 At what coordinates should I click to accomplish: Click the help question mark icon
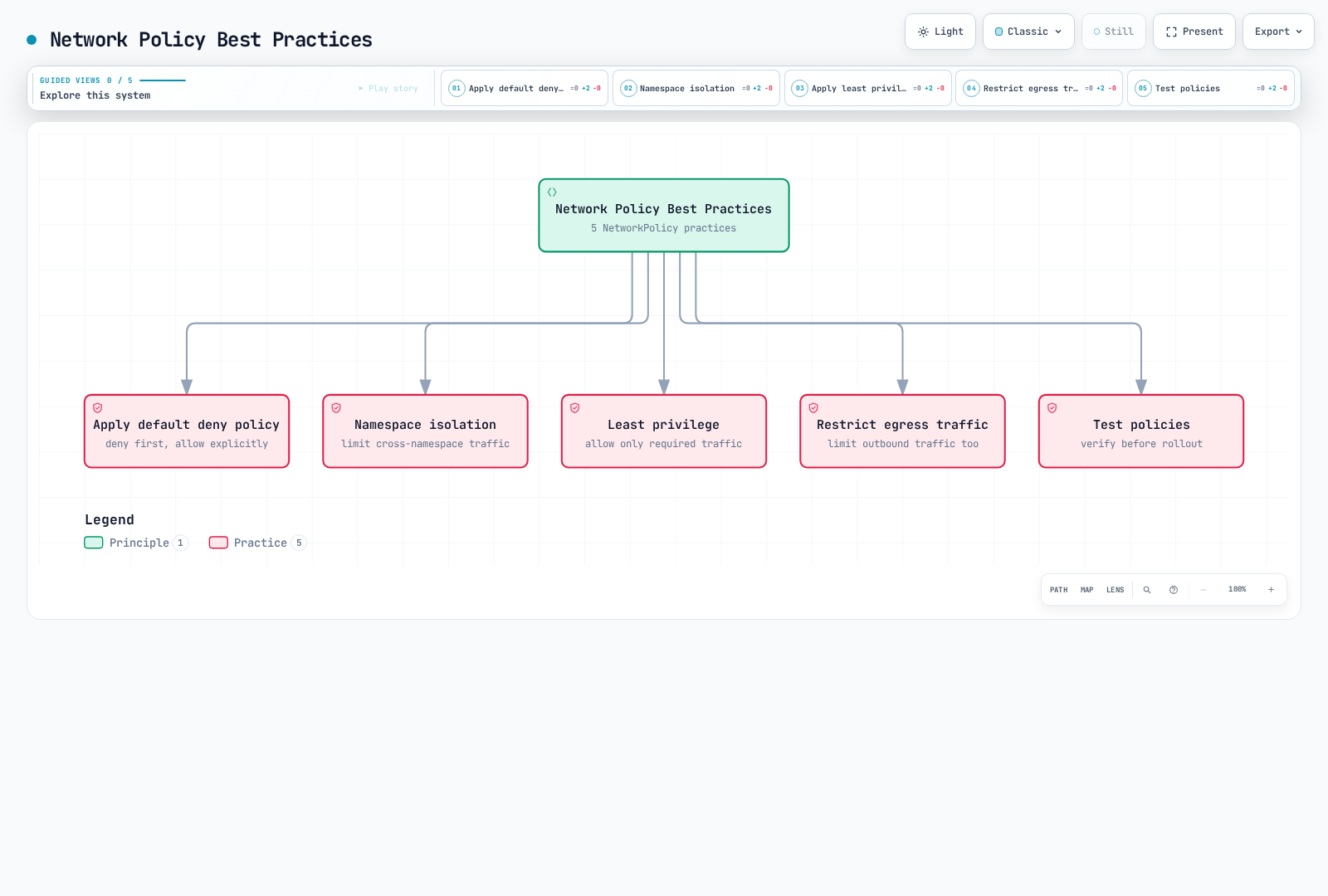pos(1174,590)
